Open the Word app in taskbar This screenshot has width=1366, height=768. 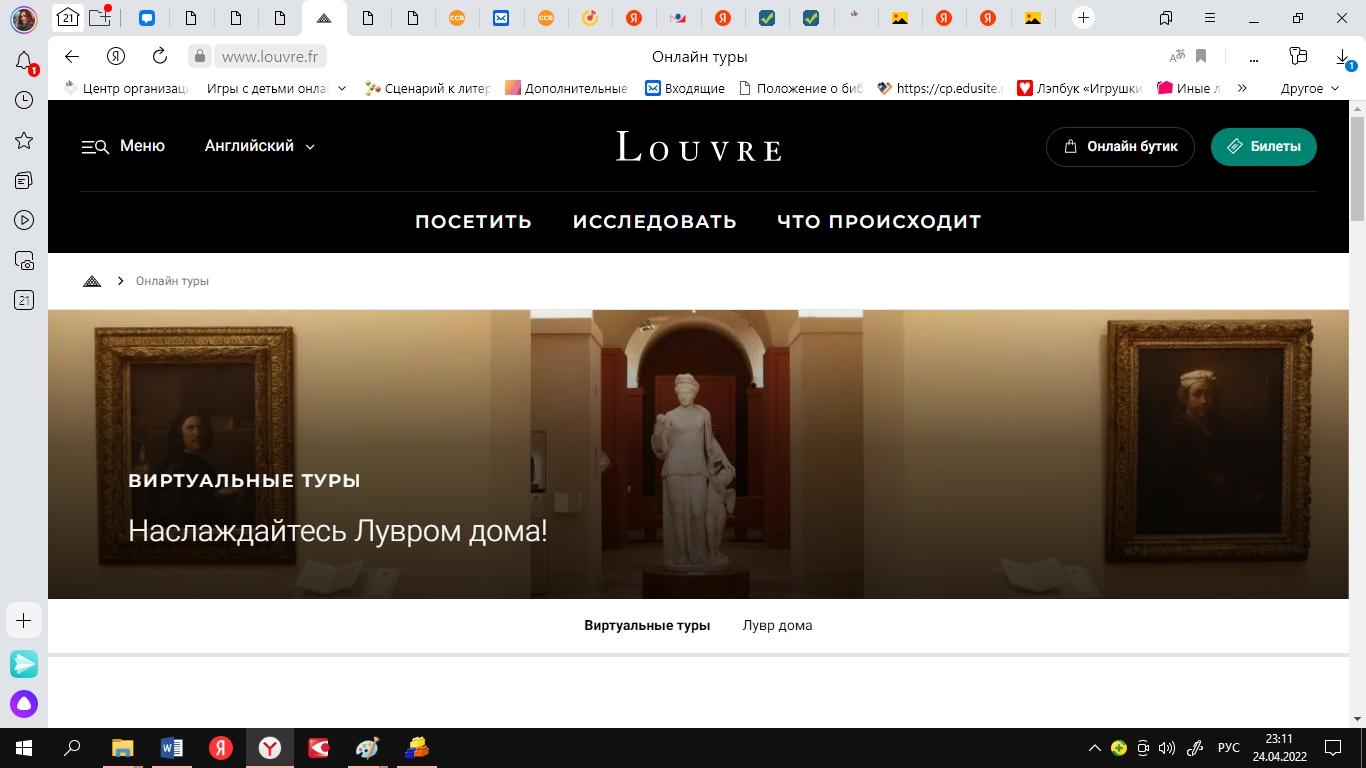(x=172, y=748)
